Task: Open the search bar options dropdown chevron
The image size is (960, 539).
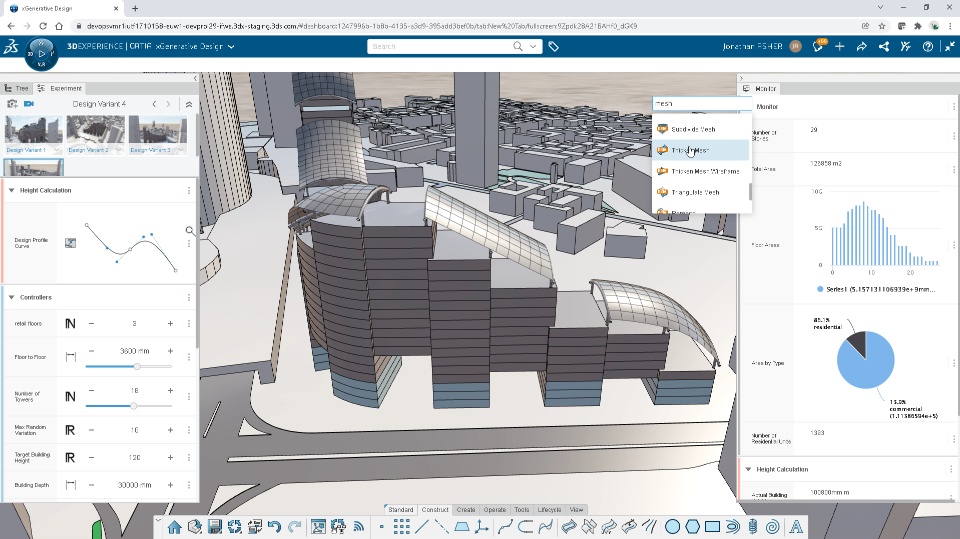Action: 533,47
